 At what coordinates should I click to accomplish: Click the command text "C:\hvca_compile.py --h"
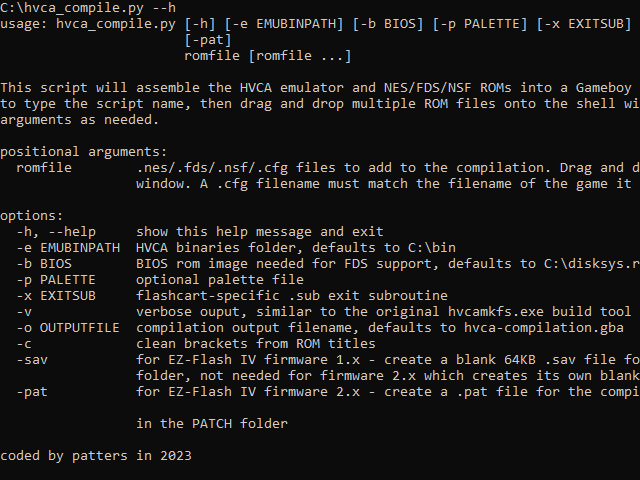[x=88, y=7]
